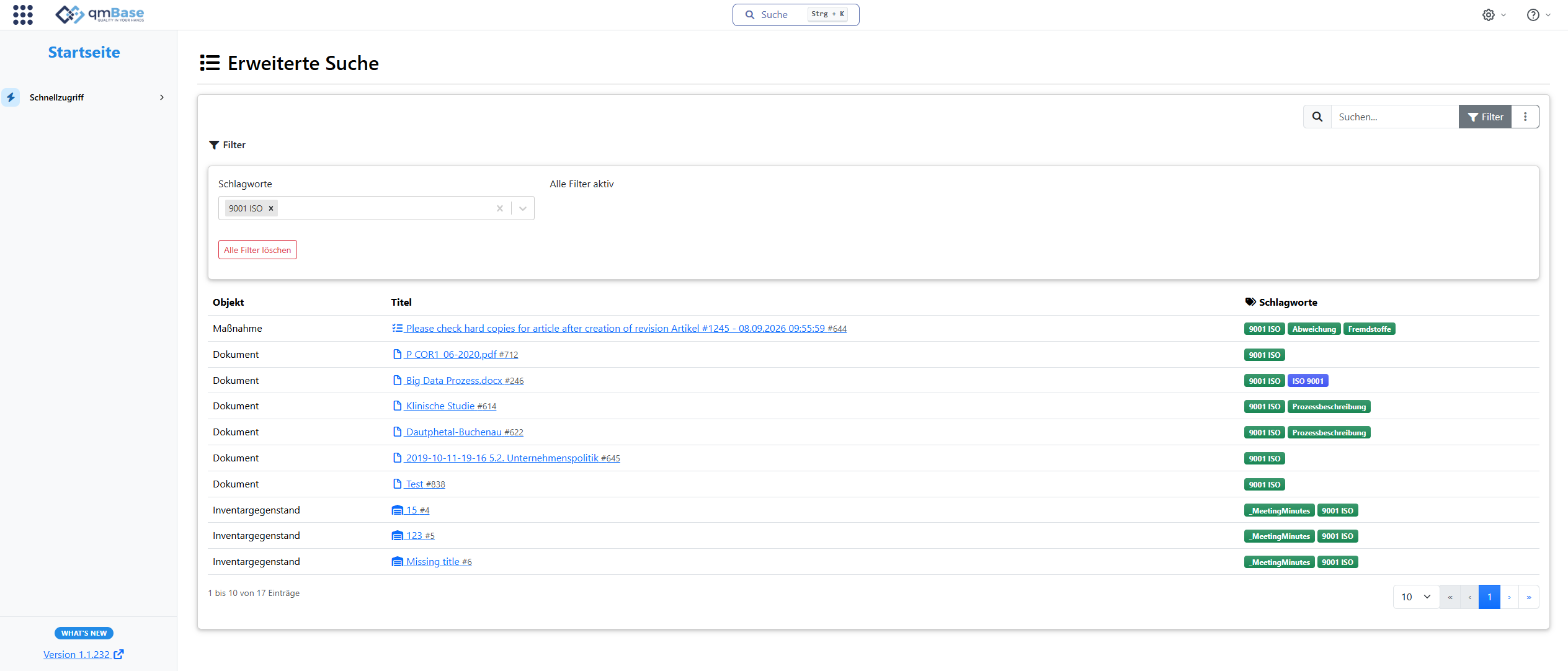Screen dimensions: 1568x671
Task: Click the inventory icon of item 15
Action: coord(397,510)
